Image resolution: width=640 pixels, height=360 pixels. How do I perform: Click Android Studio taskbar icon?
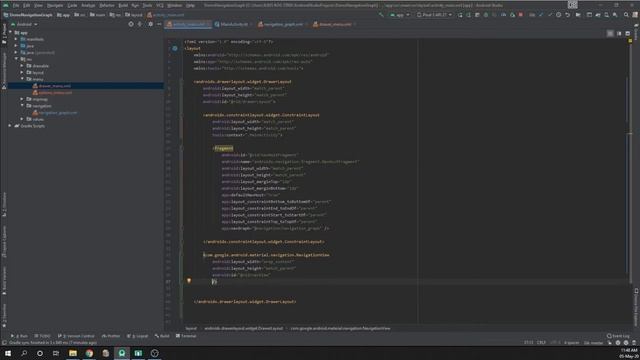(122, 353)
